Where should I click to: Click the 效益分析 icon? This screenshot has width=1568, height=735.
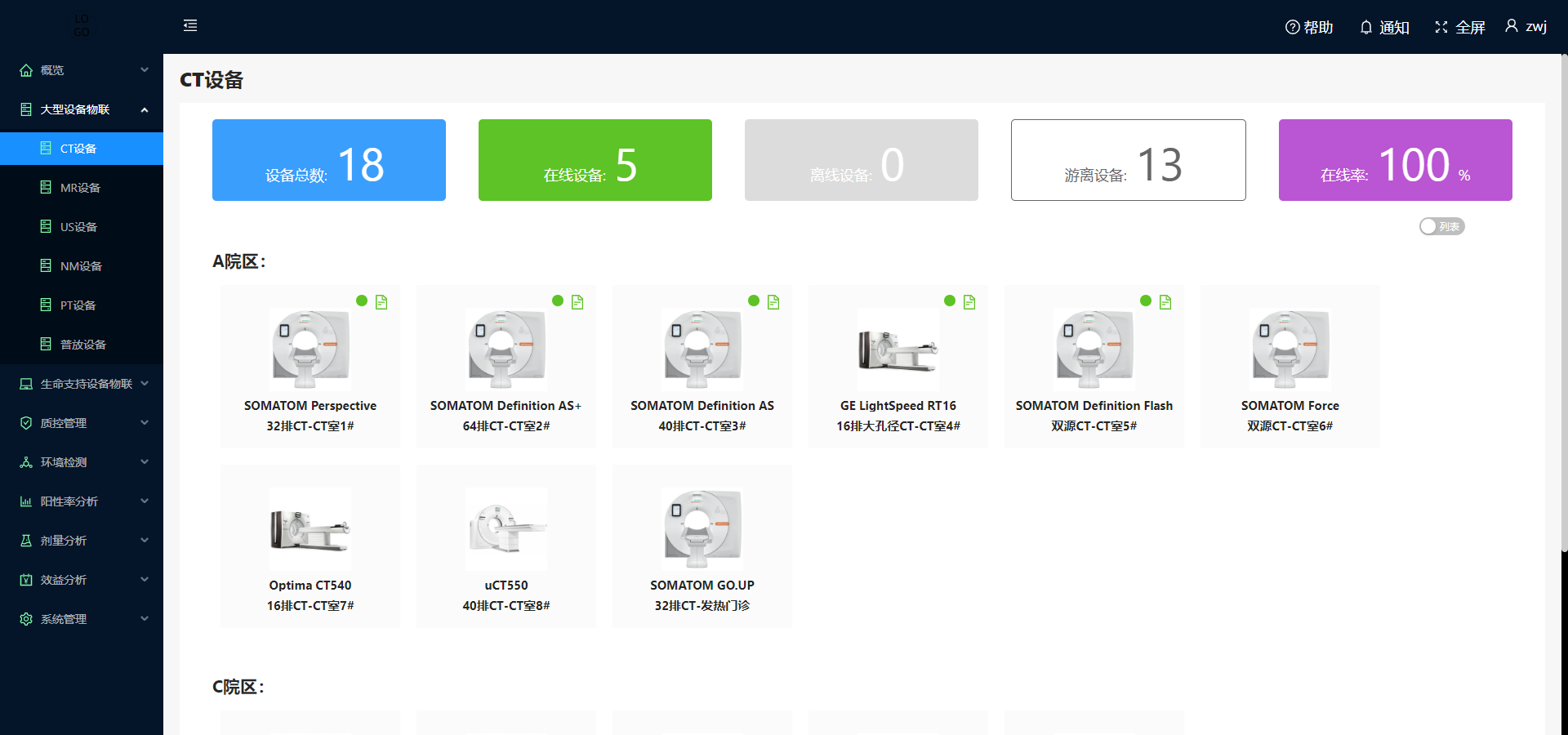coord(26,580)
